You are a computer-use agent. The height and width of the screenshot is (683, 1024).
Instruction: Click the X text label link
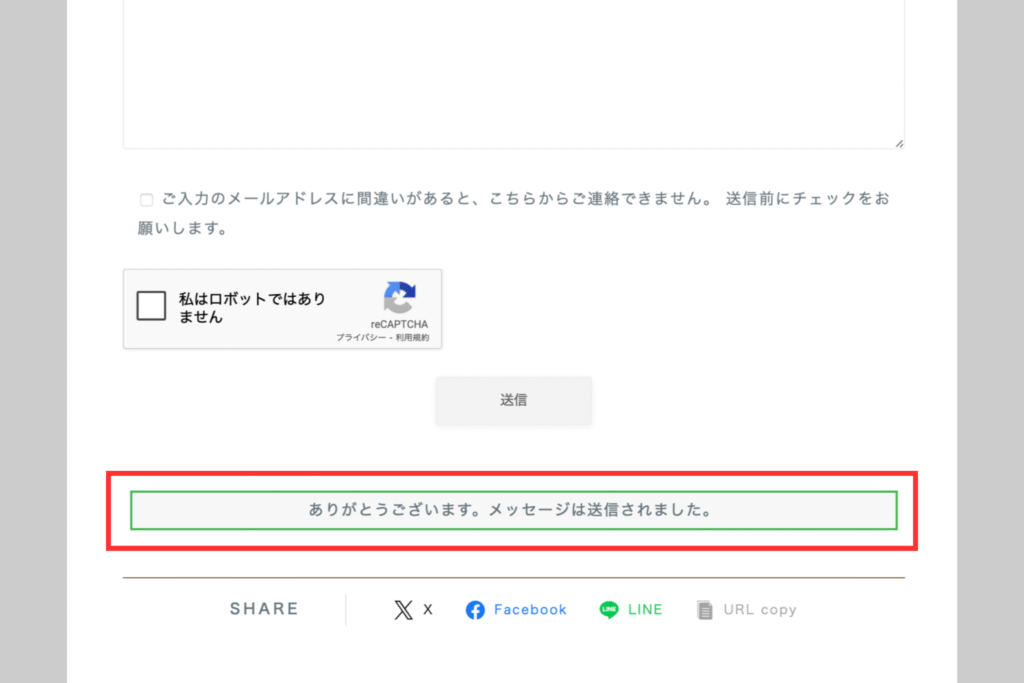pos(428,610)
